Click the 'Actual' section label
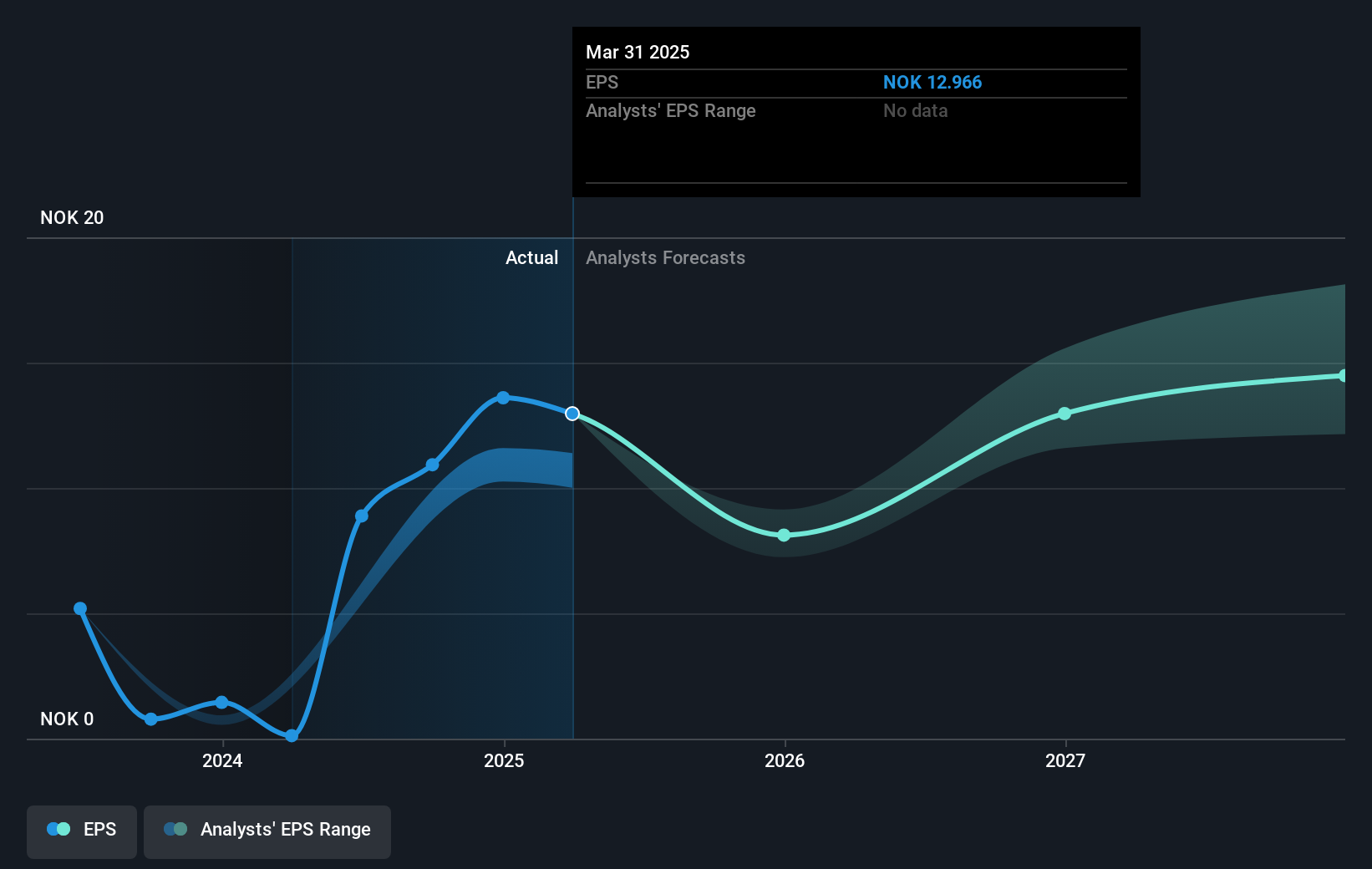Screen dimensions: 1372x869 (x=531, y=257)
